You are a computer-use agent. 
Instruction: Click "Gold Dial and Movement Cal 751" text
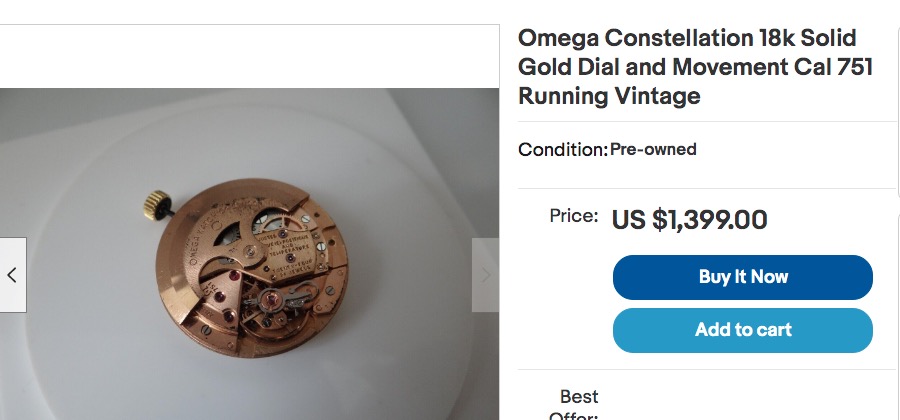tap(695, 67)
